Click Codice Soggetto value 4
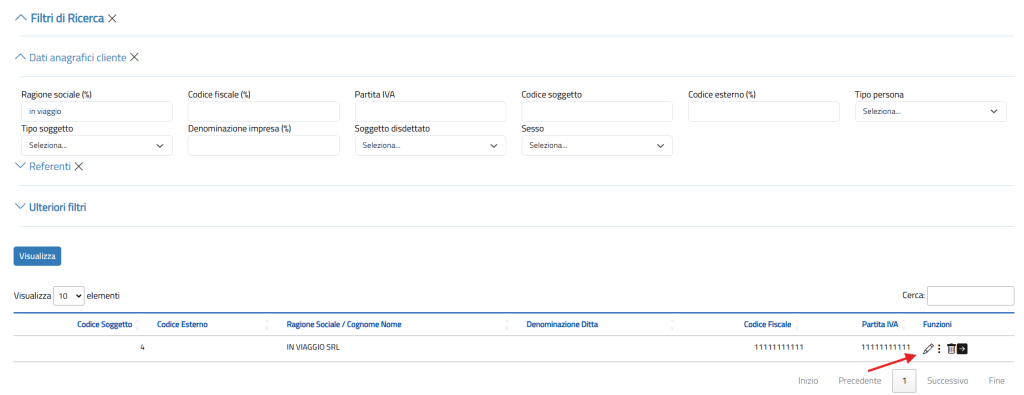The image size is (1024, 395). tap(142, 348)
